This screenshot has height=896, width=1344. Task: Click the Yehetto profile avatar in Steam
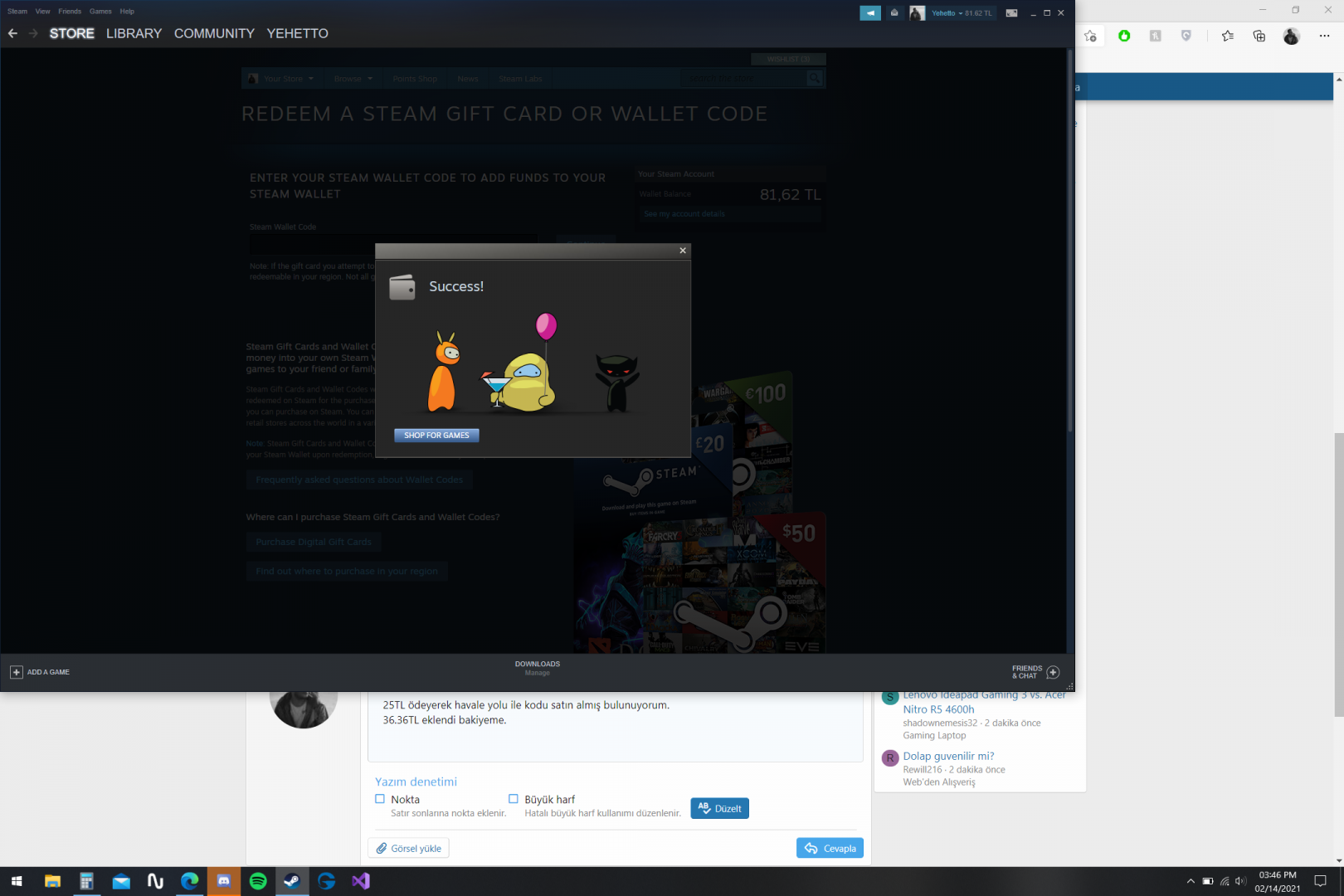917,12
